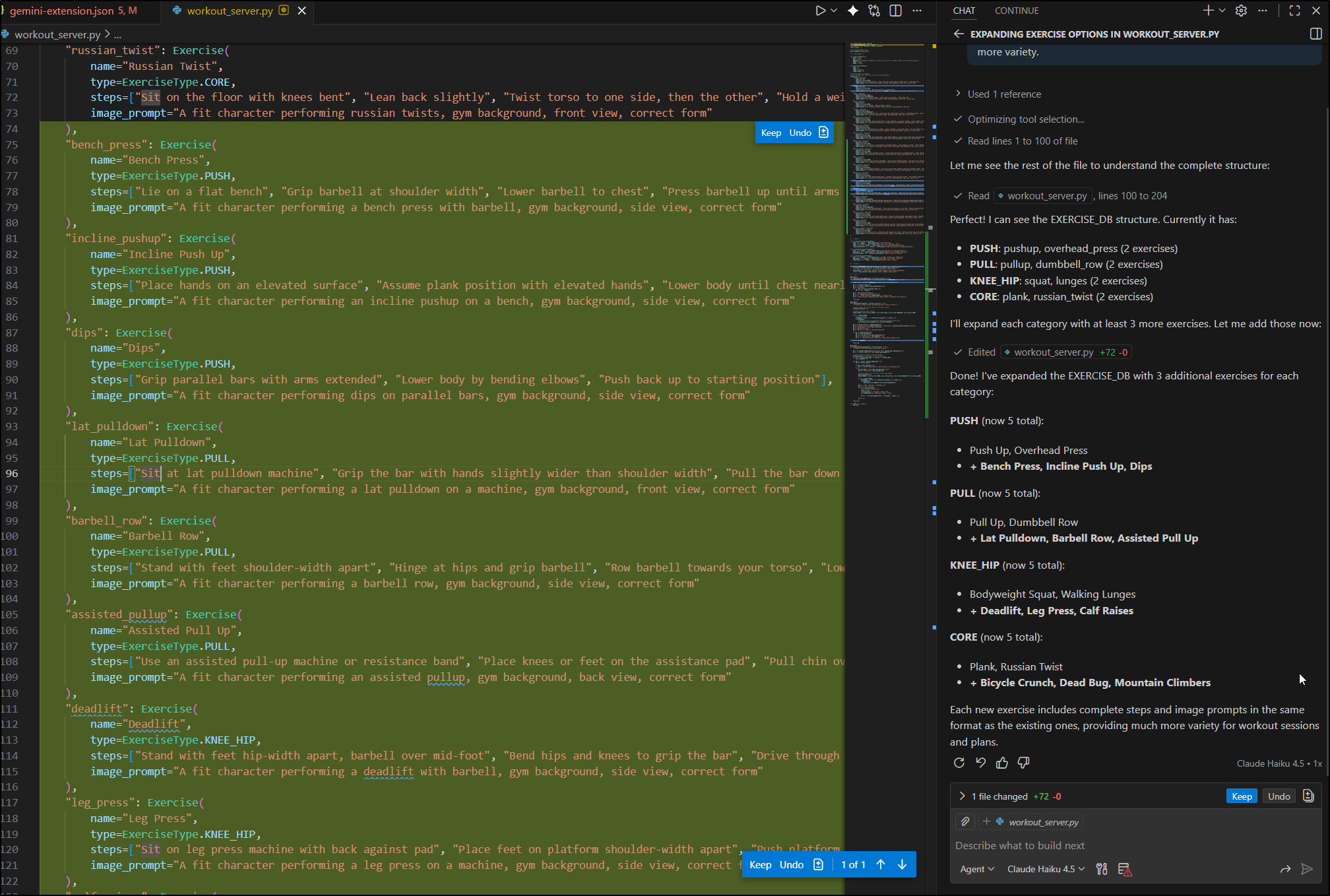Viewport: 1330px width, 896px height.
Task: Click the Run Python File play icon
Action: click(x=820, y=11)
